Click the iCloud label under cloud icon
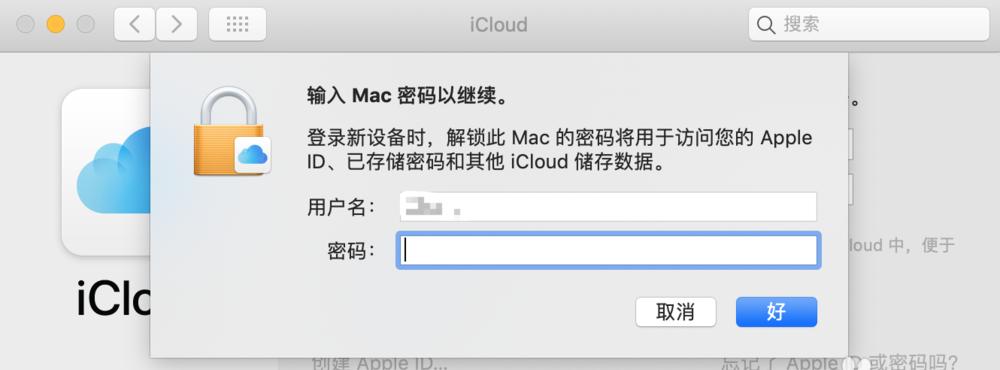The width and height of the screenshot is (1000, 370). [114, 299]
